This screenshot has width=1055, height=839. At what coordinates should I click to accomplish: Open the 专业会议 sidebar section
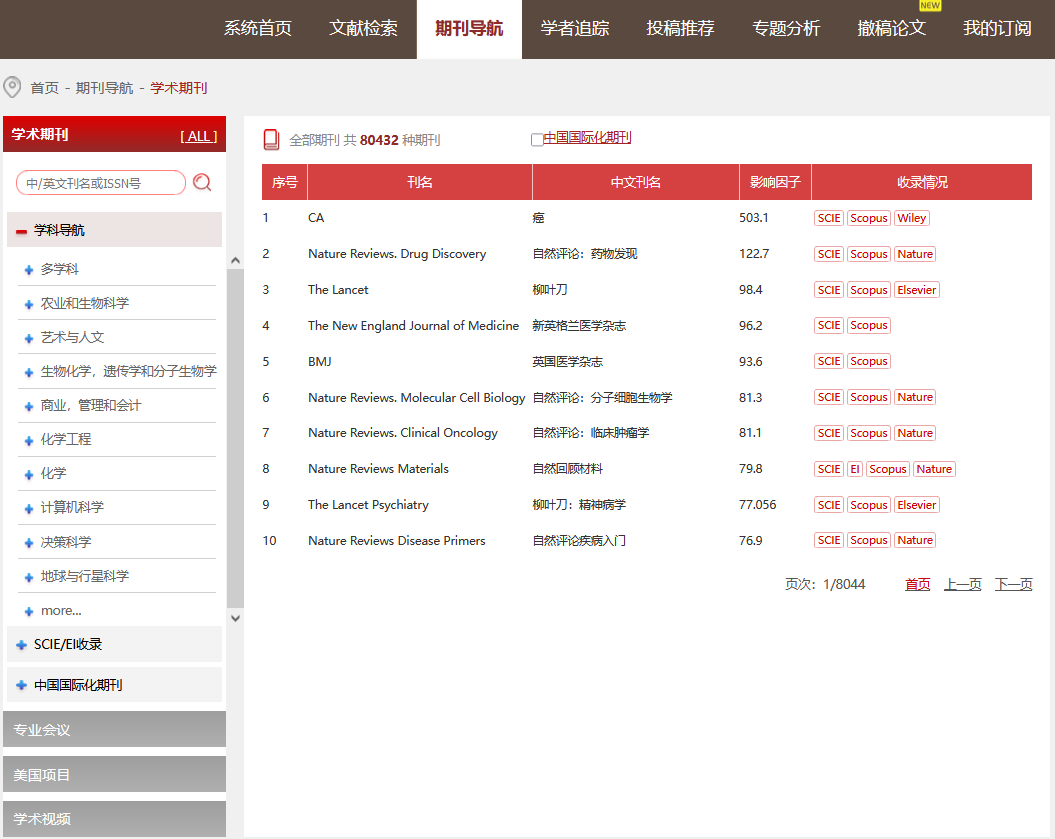click(x=114, y=729)
